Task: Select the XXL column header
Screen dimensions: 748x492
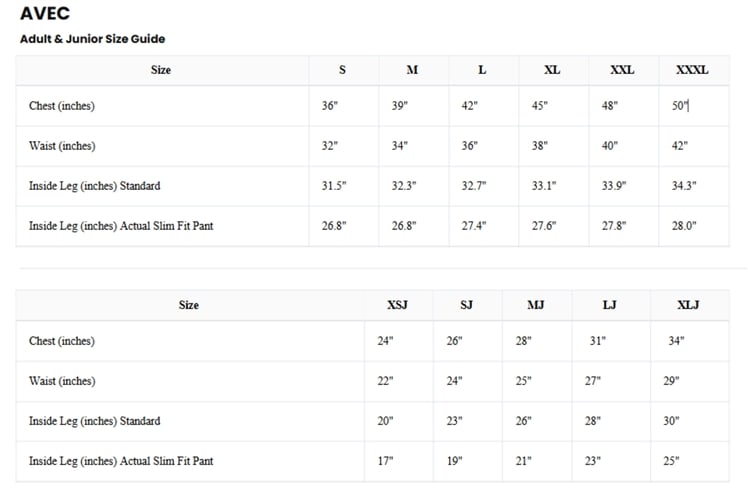Action: point(622,70)
